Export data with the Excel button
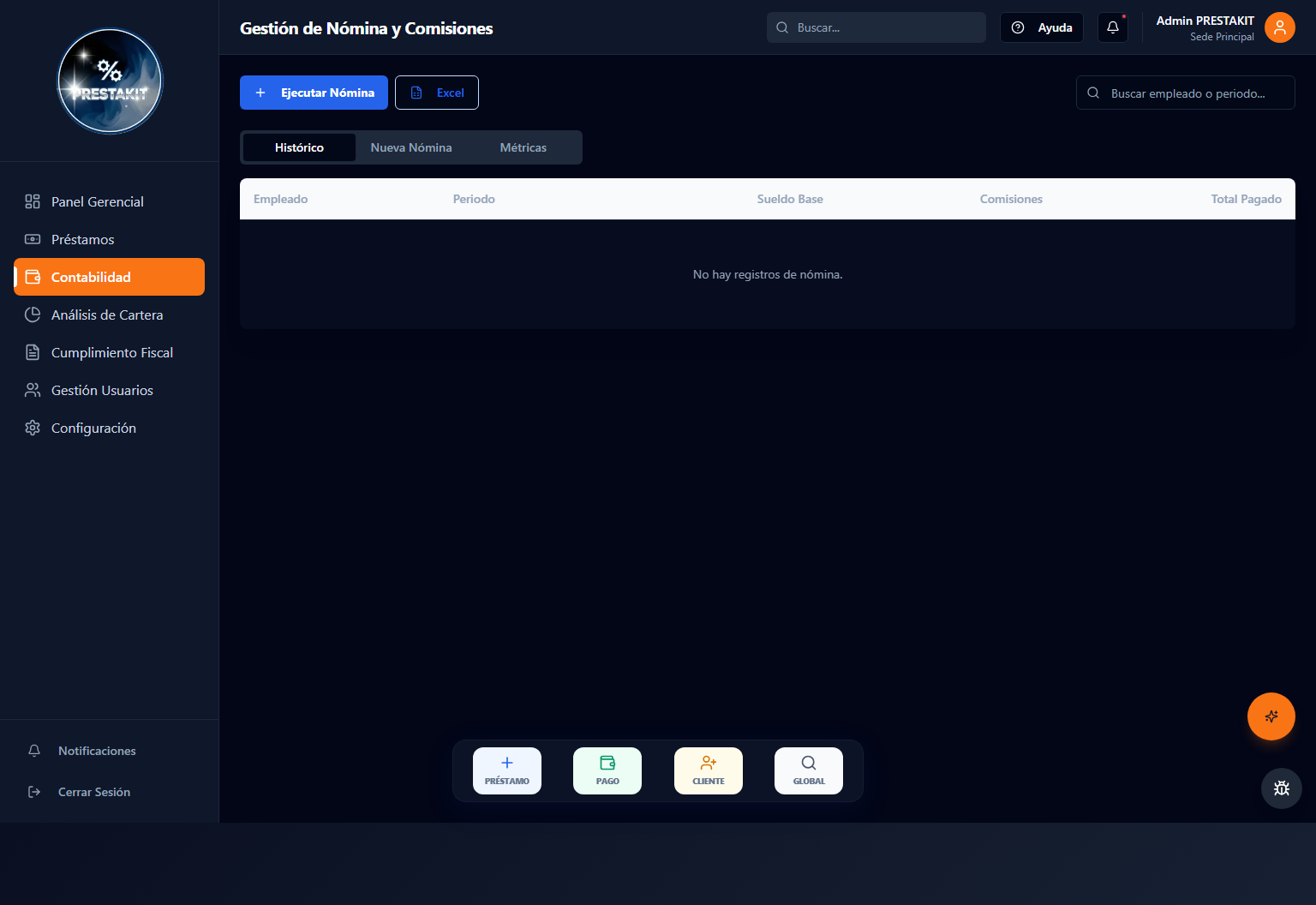This screenshot has width=1316, height=905. 437,93
